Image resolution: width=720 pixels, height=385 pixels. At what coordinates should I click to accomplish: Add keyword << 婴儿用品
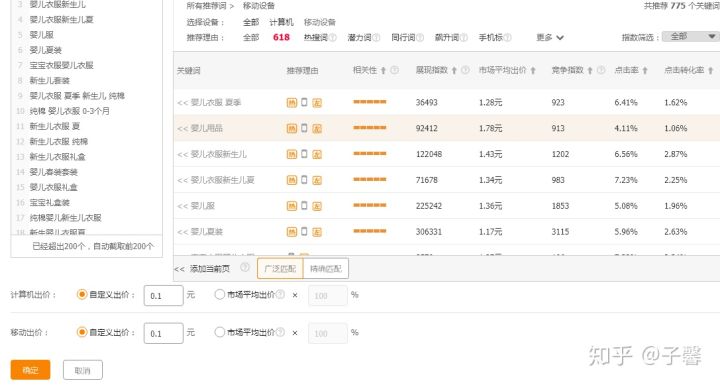pos(200,128)
